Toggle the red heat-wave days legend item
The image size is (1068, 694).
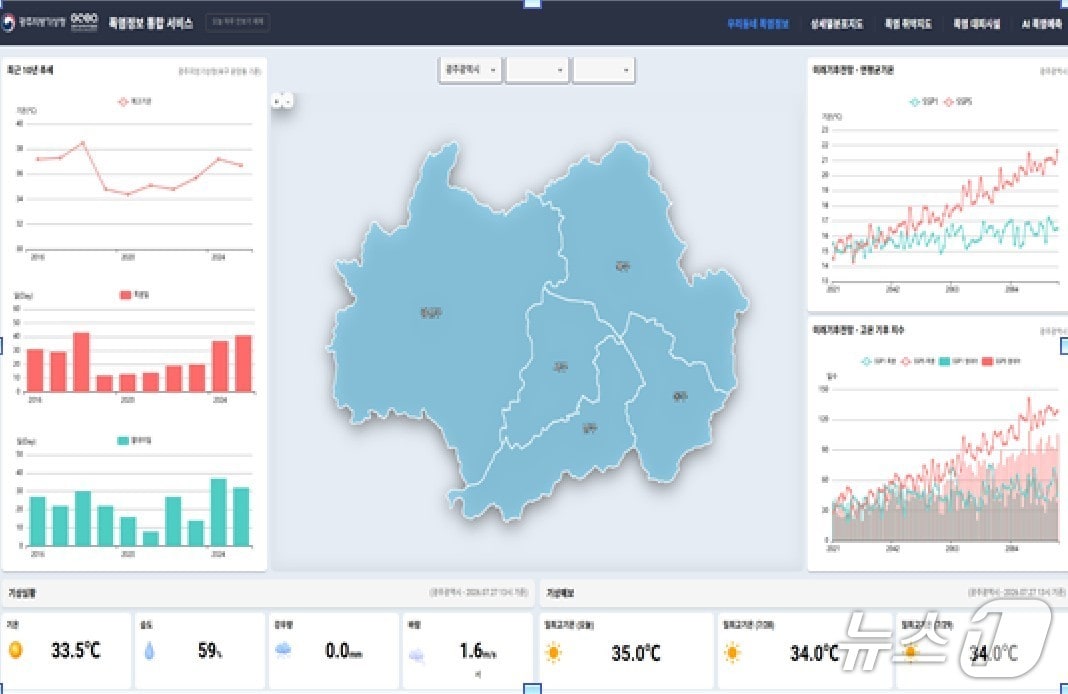coord(134,295)
